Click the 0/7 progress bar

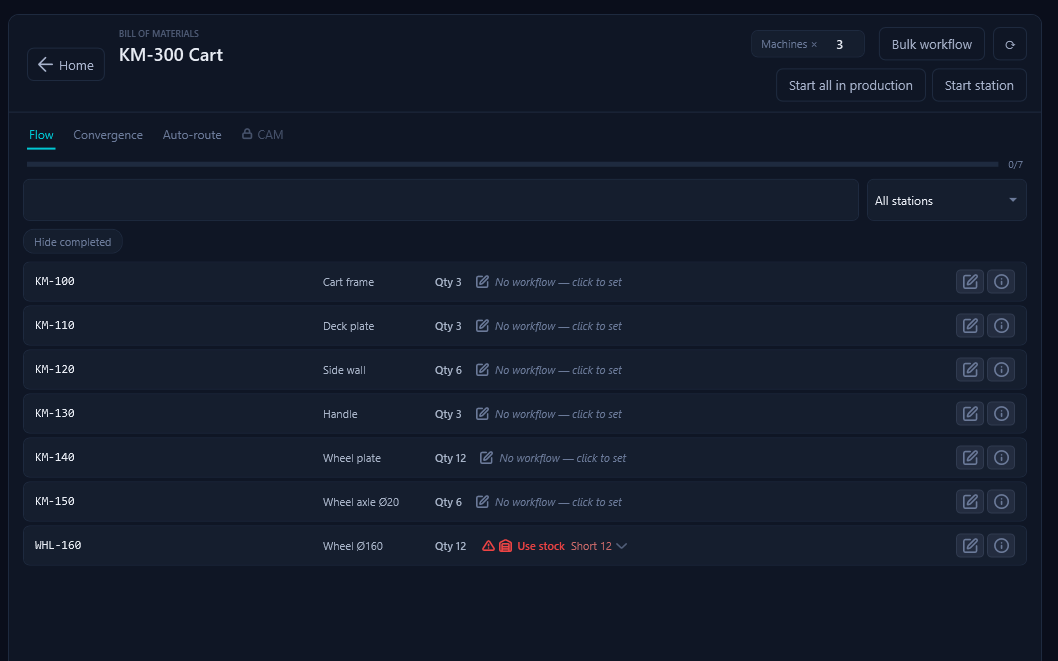coord(512,165)
